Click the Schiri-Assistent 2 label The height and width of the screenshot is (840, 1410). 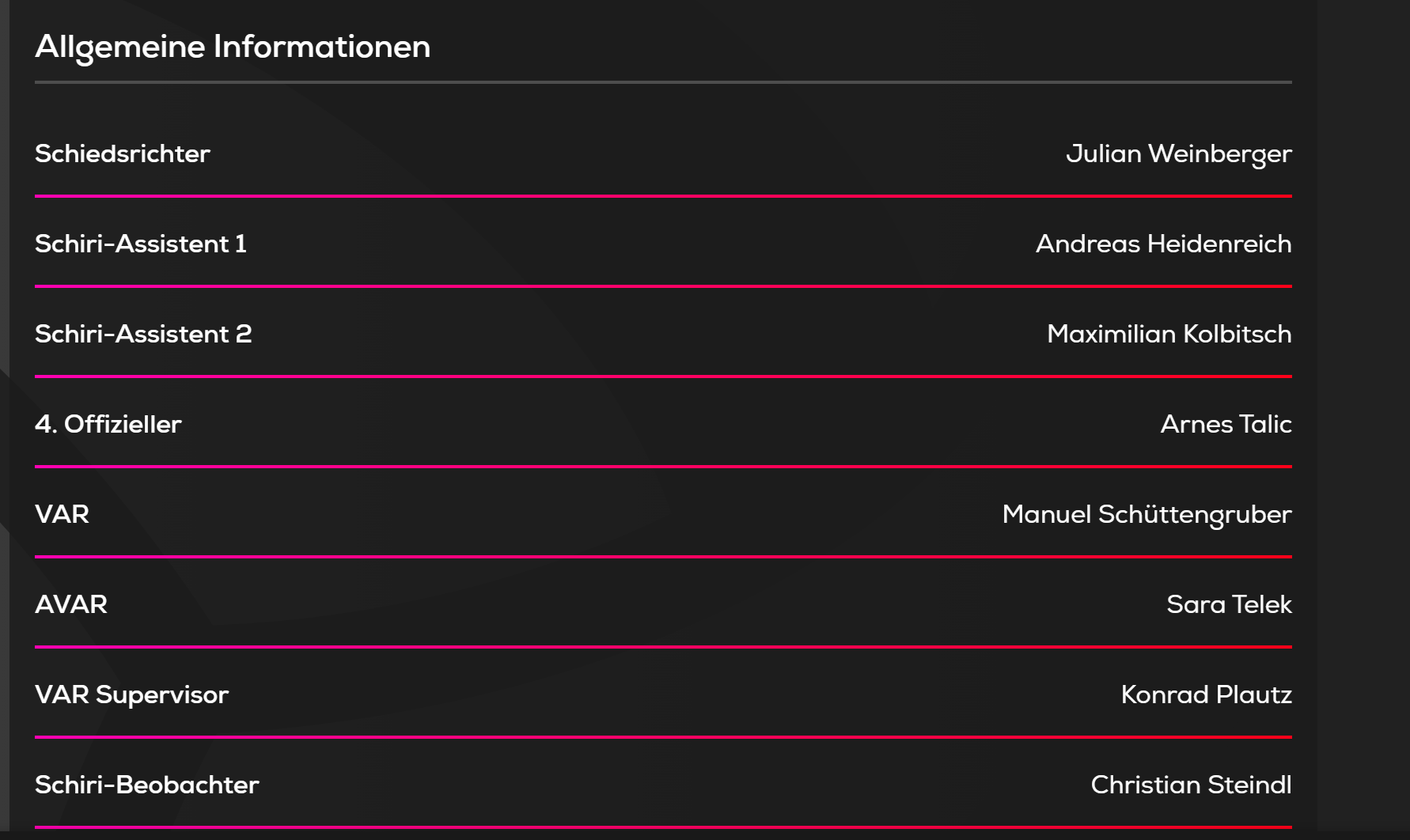[x=143, y=334]
